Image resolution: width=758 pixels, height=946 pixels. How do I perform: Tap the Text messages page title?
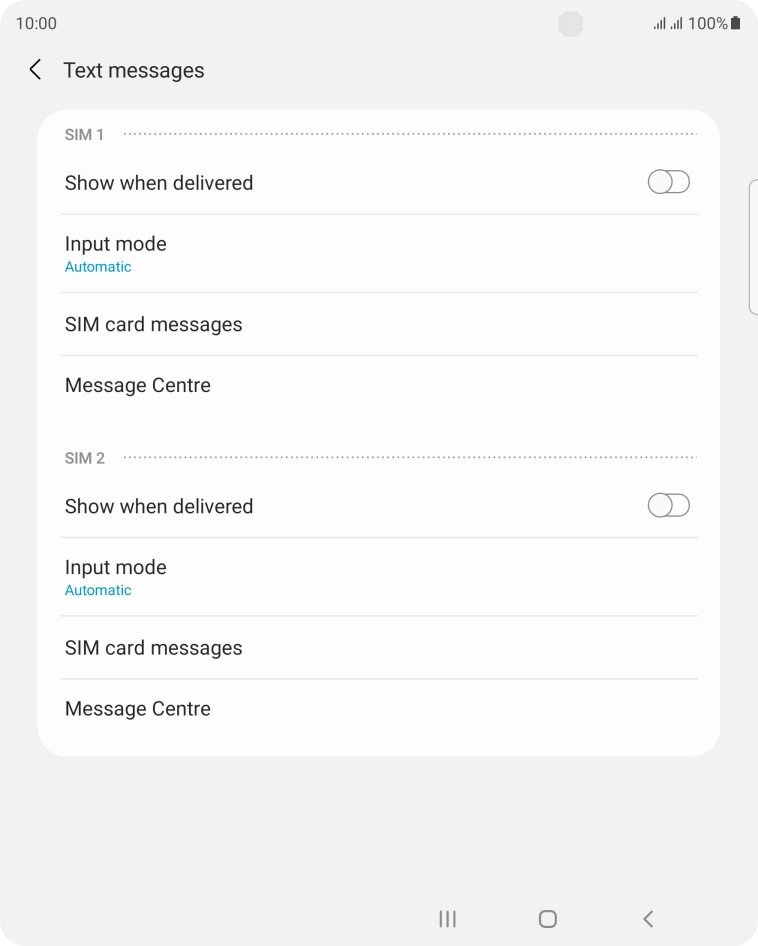pyautogui.click(x=134, y=71)
